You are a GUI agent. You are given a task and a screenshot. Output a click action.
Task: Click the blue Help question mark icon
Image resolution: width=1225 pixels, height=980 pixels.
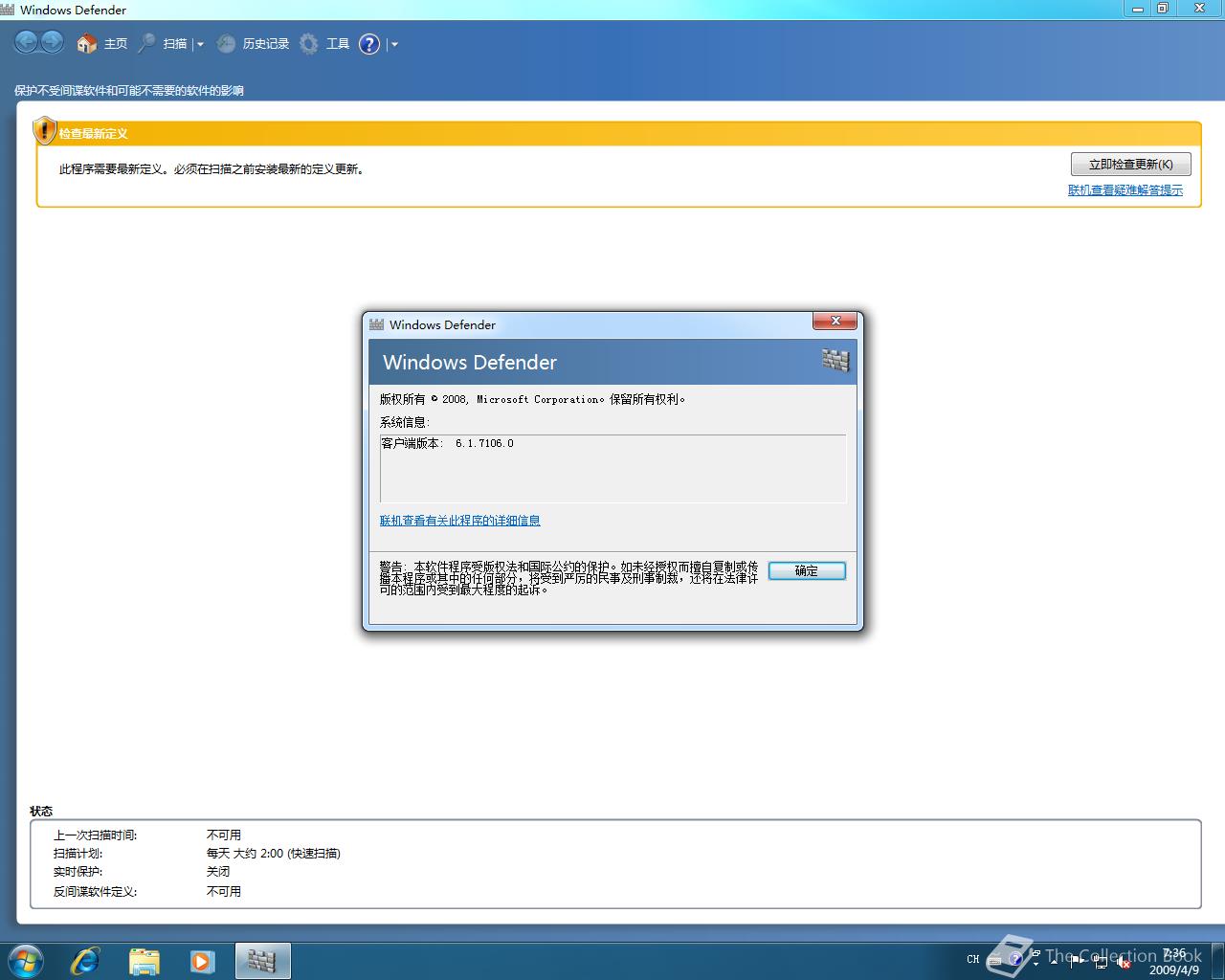(369, 44)
